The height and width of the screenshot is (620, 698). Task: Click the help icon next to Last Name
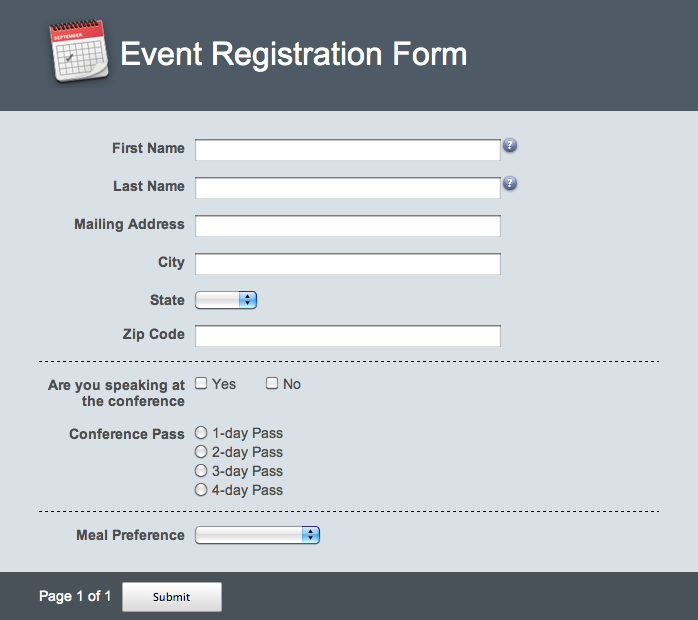pos(510,183)
